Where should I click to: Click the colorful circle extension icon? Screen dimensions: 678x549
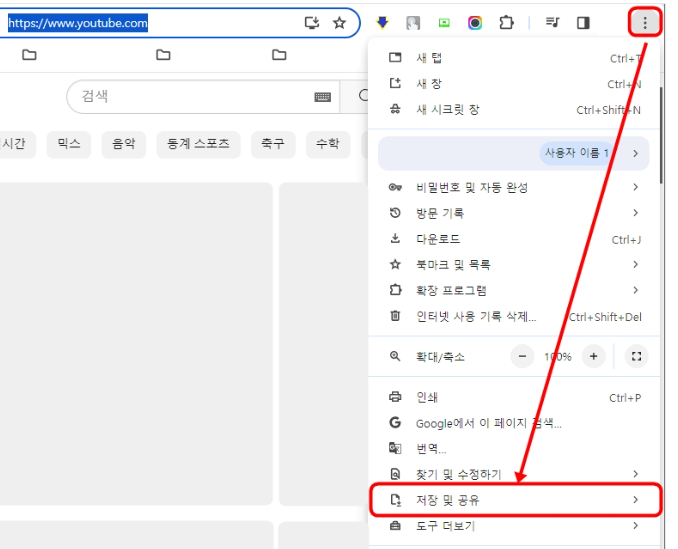[475, 22]
